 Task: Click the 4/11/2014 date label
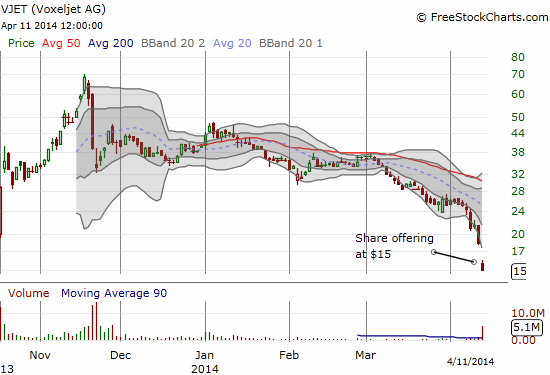click(x=470, y=361)
